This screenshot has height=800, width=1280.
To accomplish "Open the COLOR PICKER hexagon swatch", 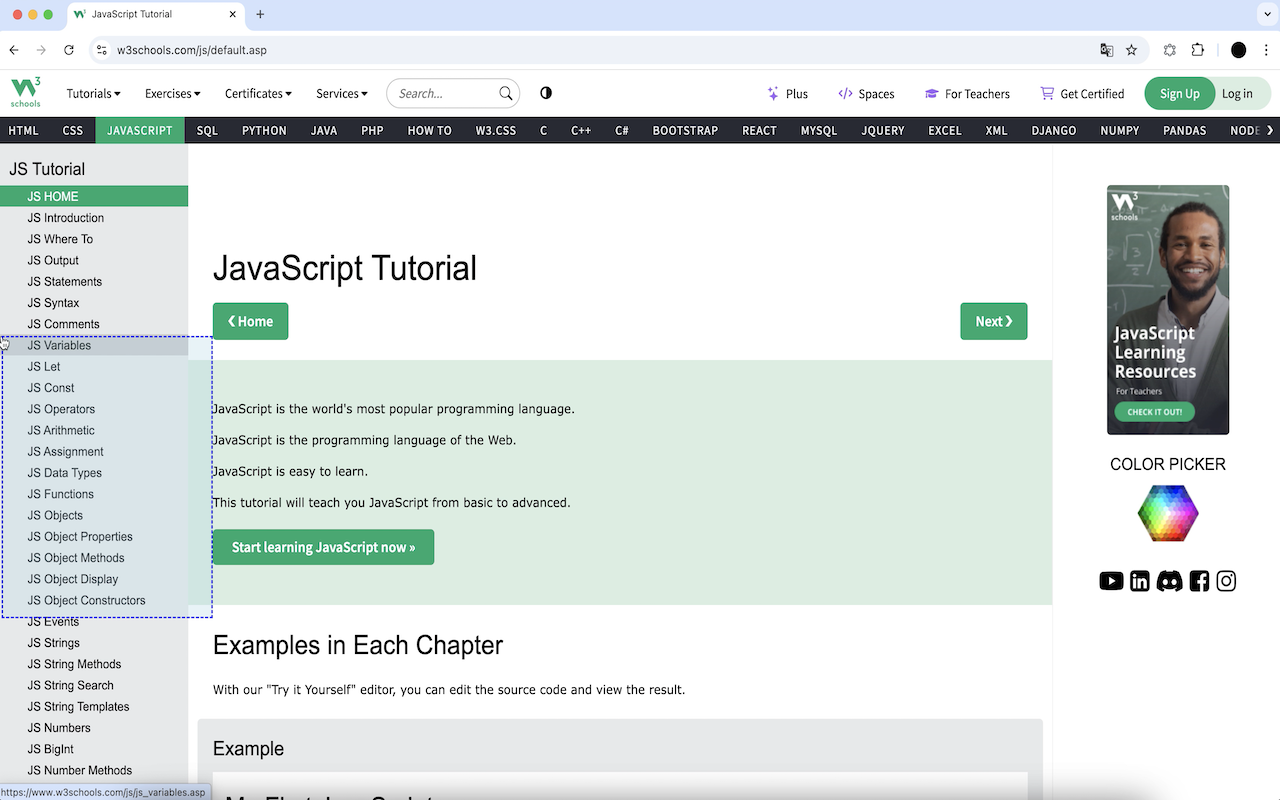I will [x=1167, y=513].
